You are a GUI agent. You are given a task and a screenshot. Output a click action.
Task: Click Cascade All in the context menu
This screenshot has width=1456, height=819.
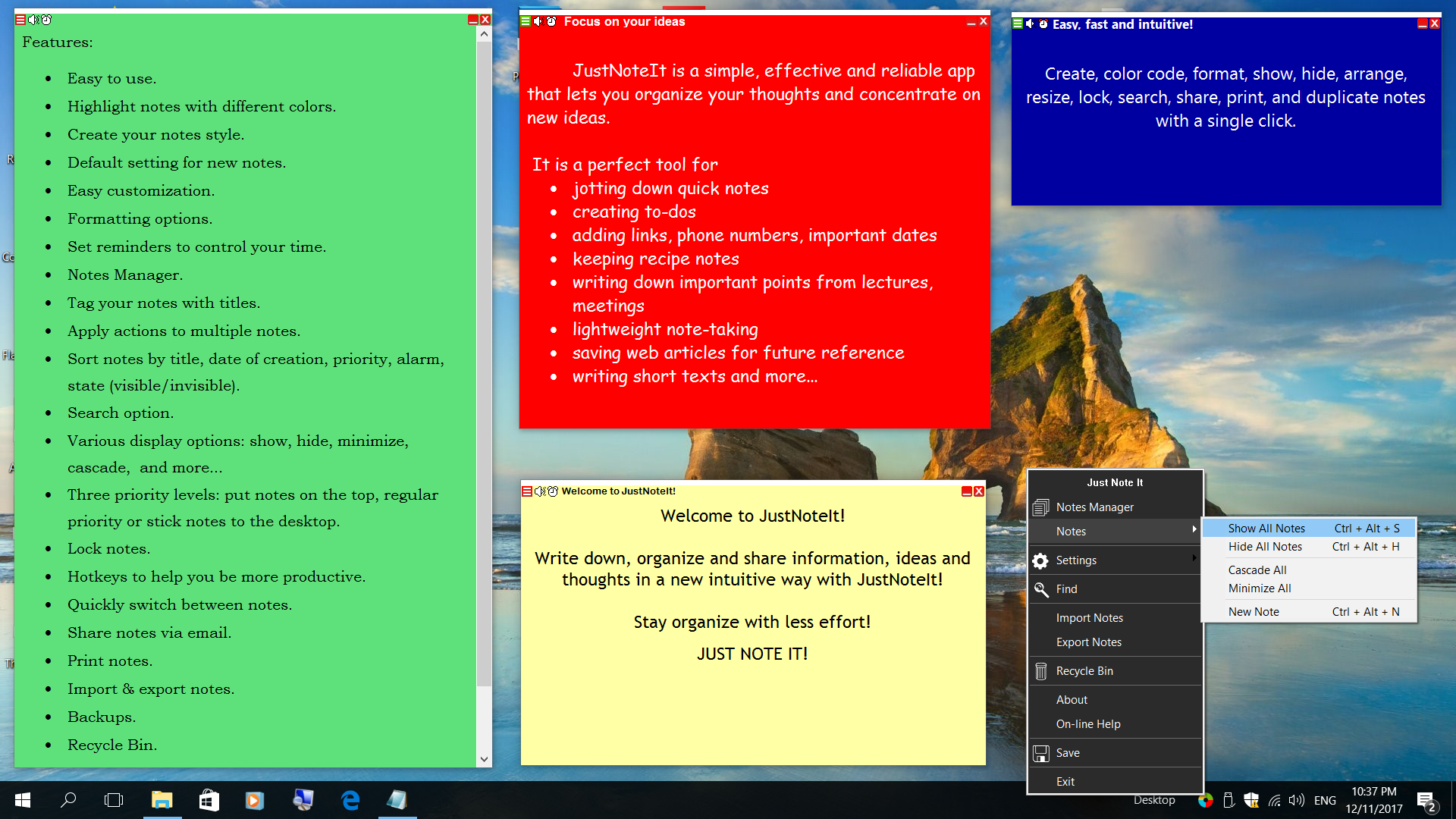[1257, 569]
